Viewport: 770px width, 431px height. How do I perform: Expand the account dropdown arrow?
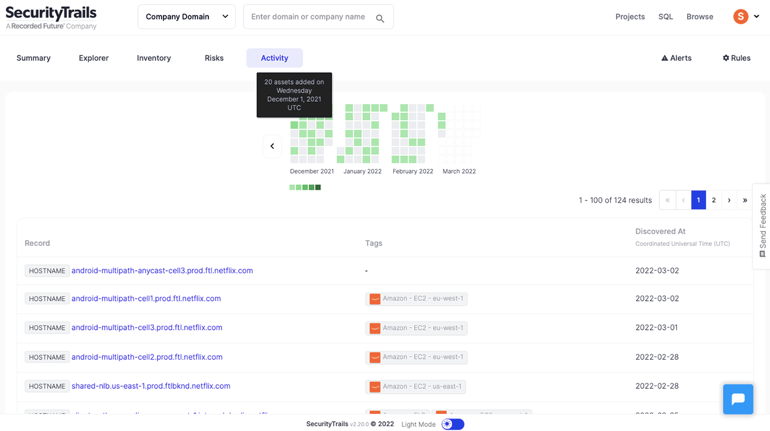[757, 16]
